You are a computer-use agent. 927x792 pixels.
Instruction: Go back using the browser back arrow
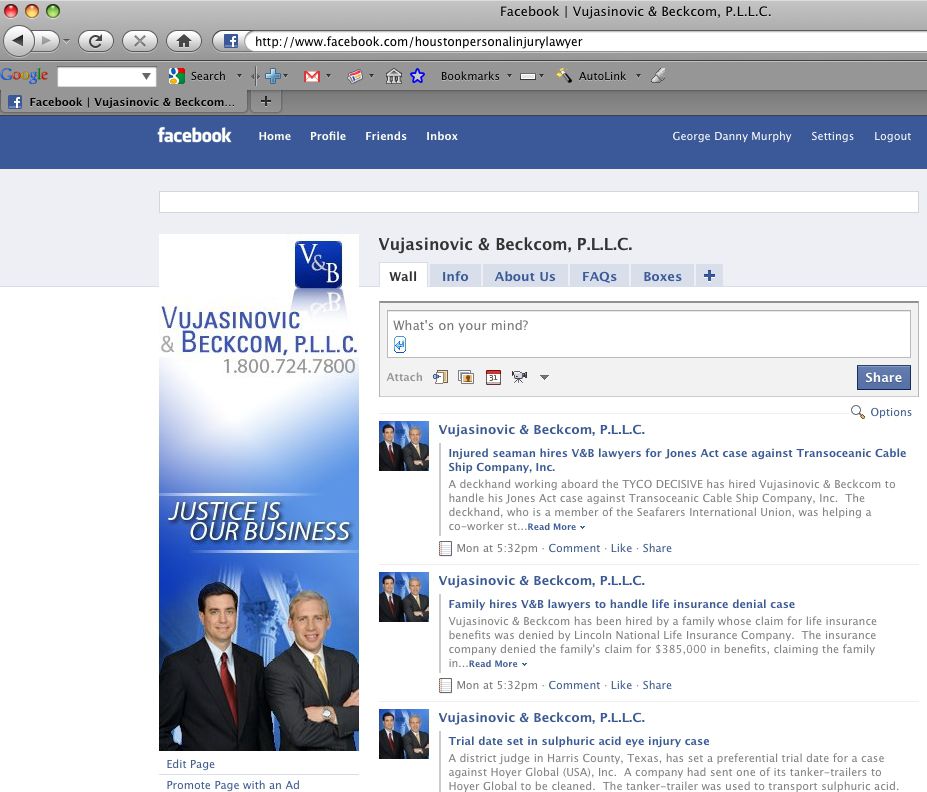(18, 41)
